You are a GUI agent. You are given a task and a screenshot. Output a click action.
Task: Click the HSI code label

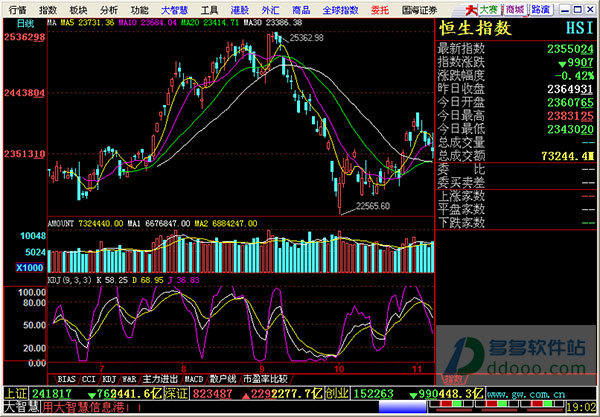580,29
